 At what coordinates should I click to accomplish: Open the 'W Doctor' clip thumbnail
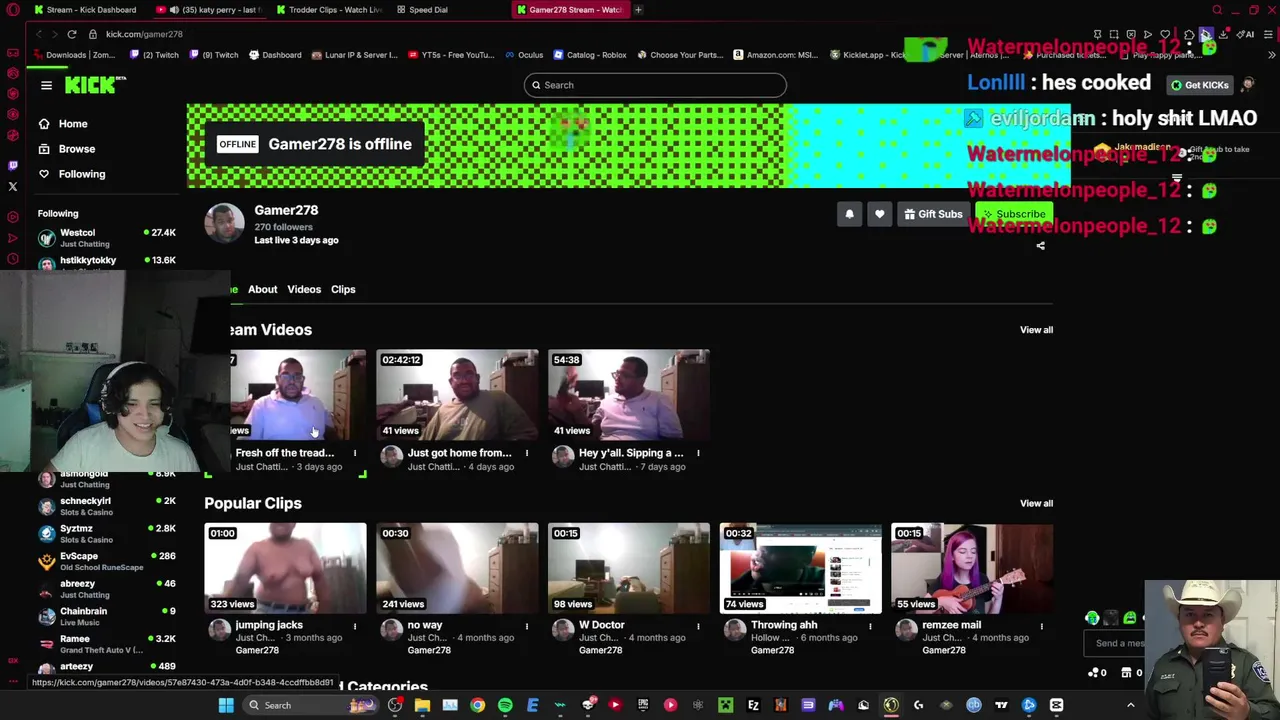(629, 568)
